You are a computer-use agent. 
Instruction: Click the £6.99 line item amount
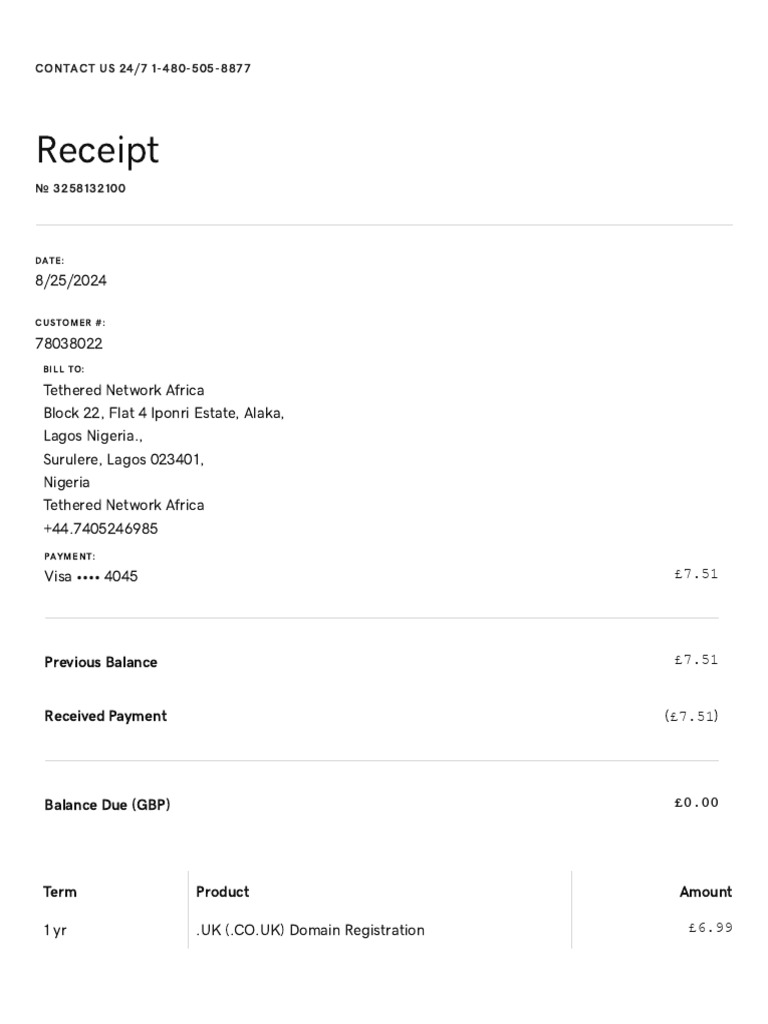pyautogui.click(x=710, y=927)
